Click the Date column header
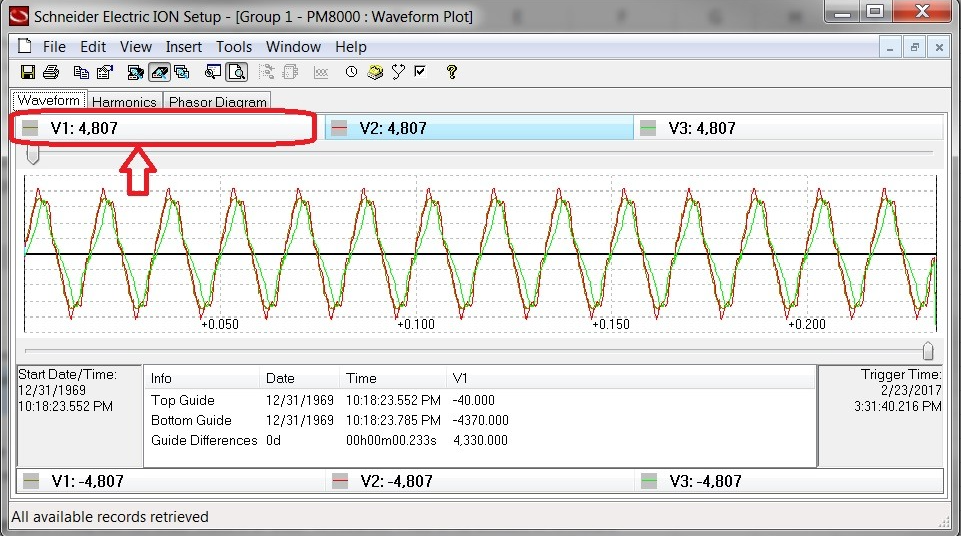The image size is (963, 536). 299,378
